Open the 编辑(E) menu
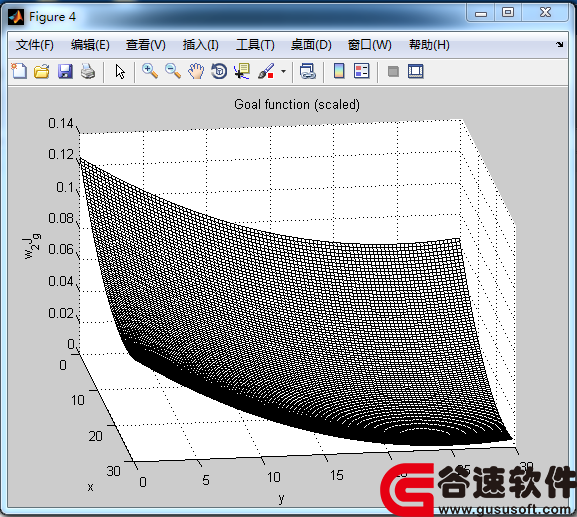 [90, 45]
